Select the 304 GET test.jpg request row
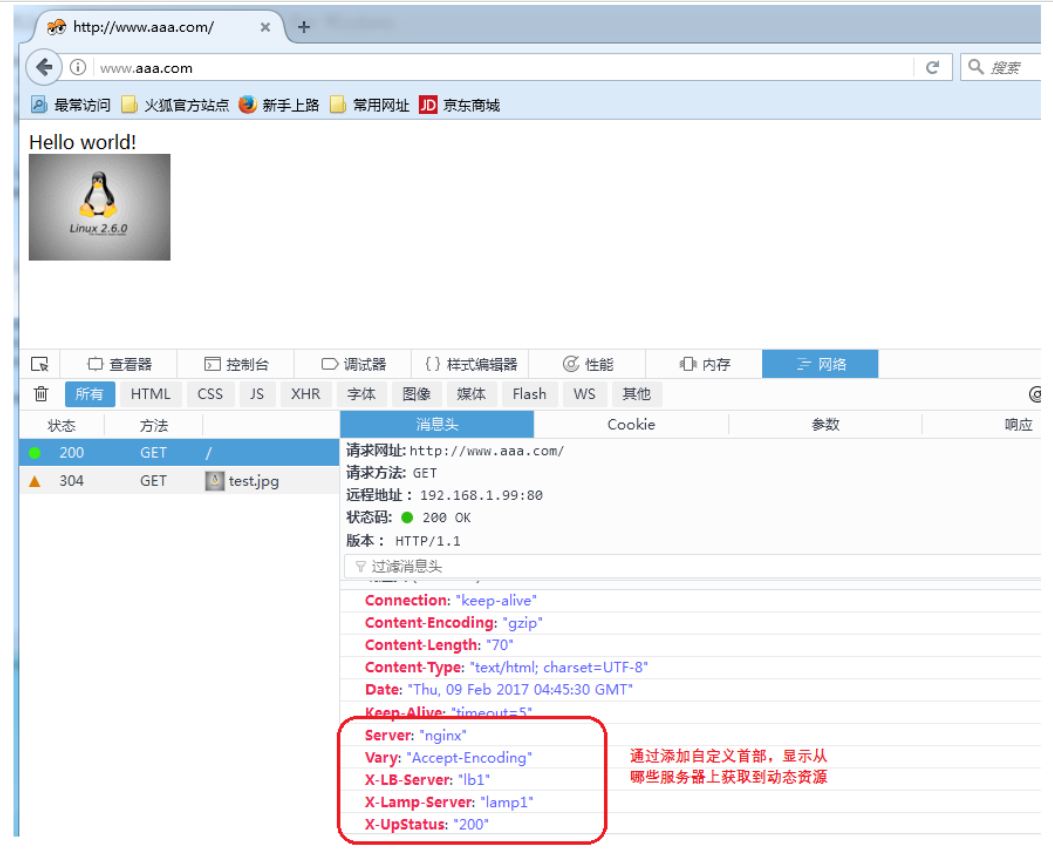The image size is (1053, 853). coord(179,481)
